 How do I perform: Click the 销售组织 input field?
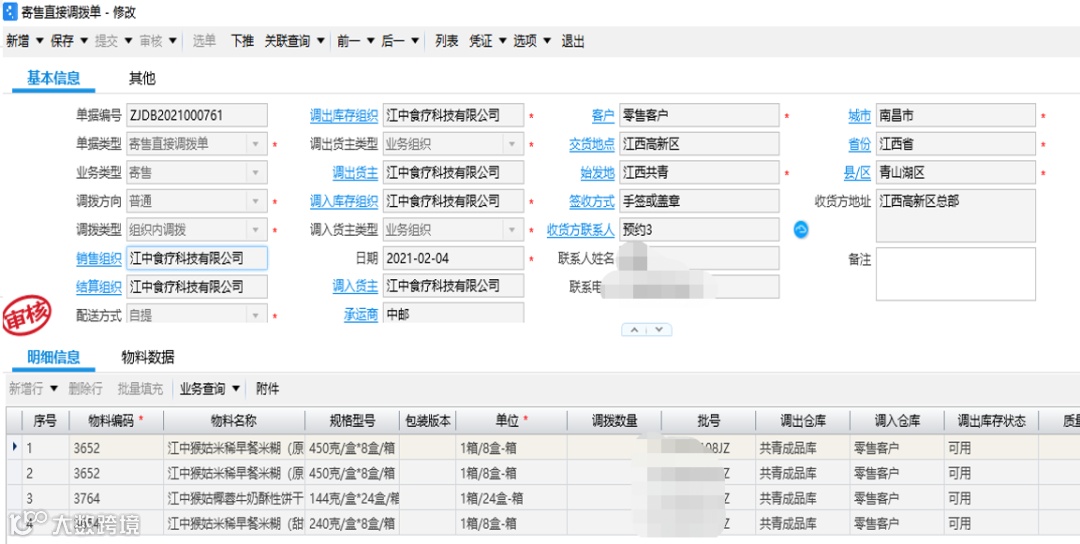click(x=197, y=259)
